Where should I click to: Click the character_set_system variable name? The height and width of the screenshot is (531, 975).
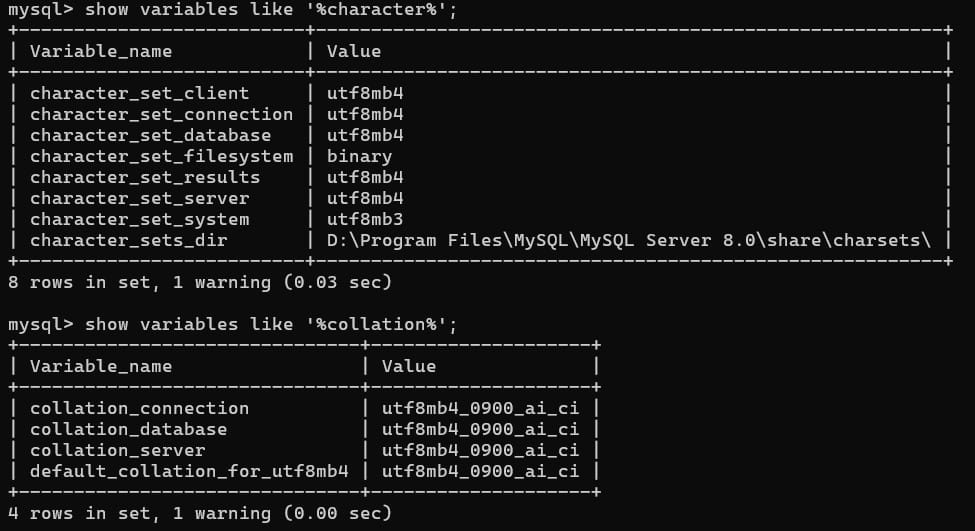139,219
